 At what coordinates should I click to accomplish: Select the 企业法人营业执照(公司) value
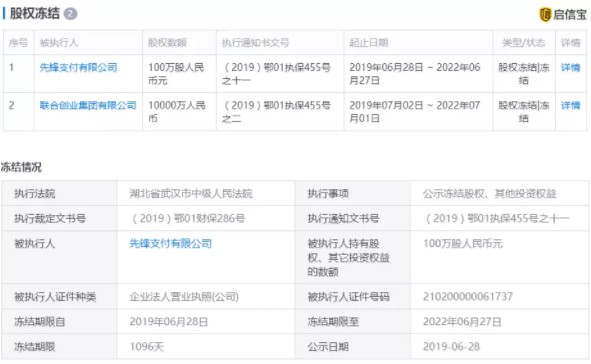coord(184,297)
